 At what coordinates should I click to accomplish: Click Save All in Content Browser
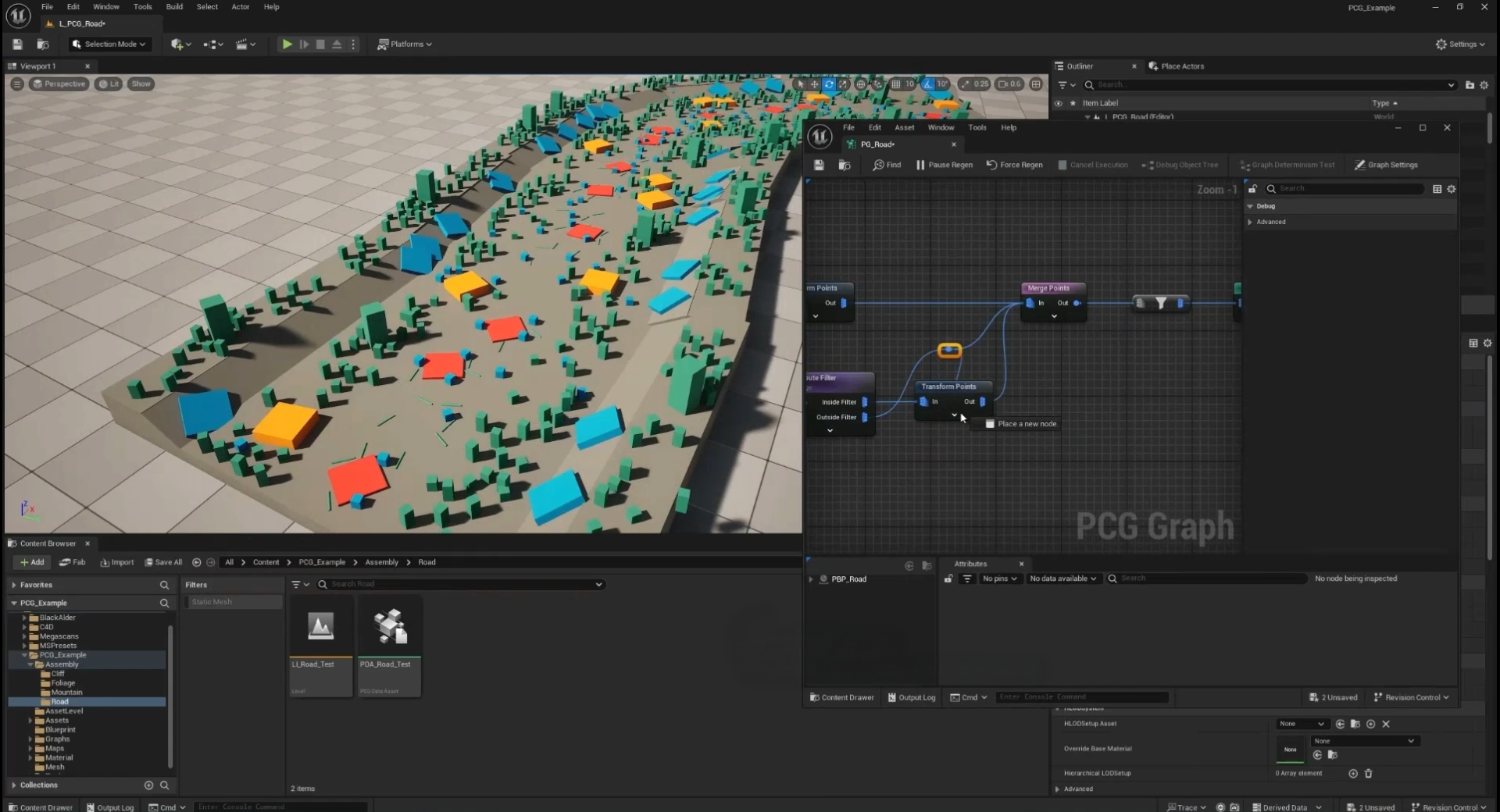point(163,562)
